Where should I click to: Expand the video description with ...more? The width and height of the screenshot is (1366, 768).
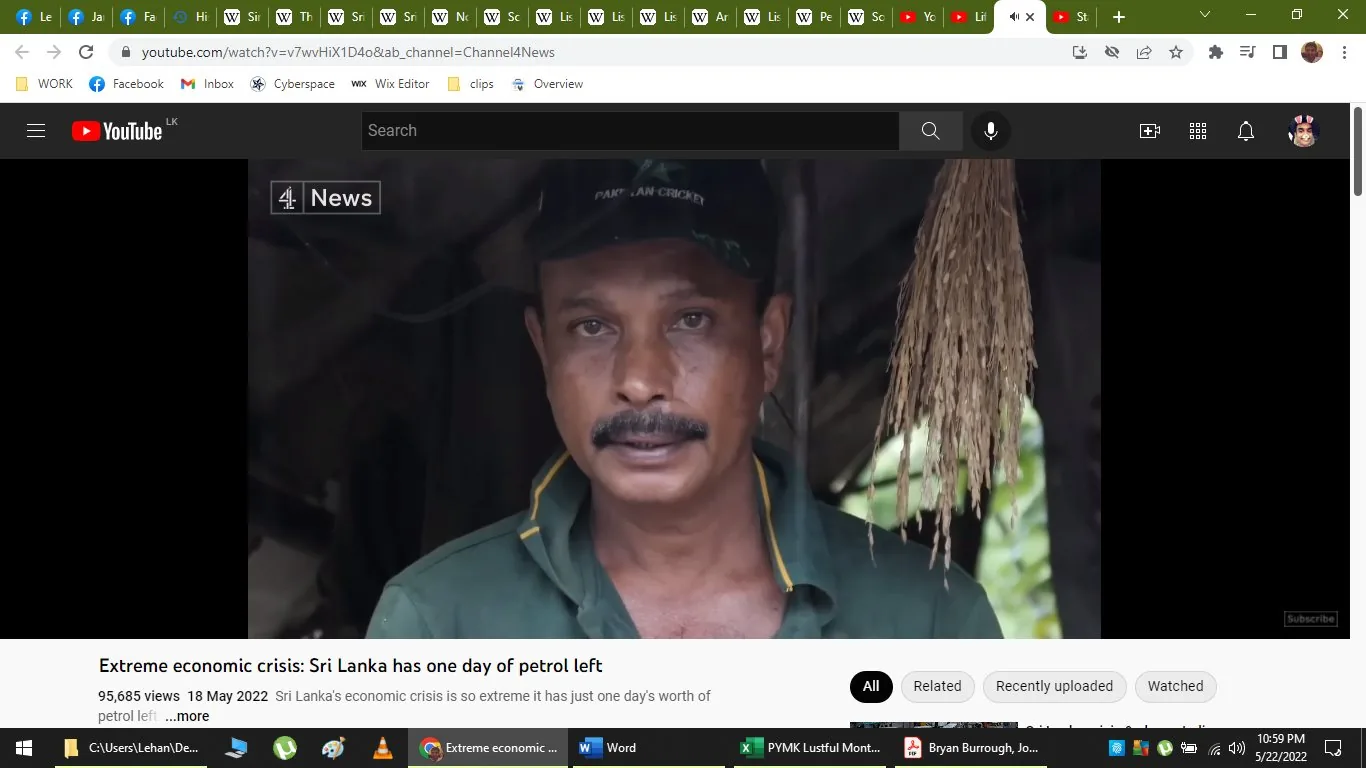click(x=186, y=716)
